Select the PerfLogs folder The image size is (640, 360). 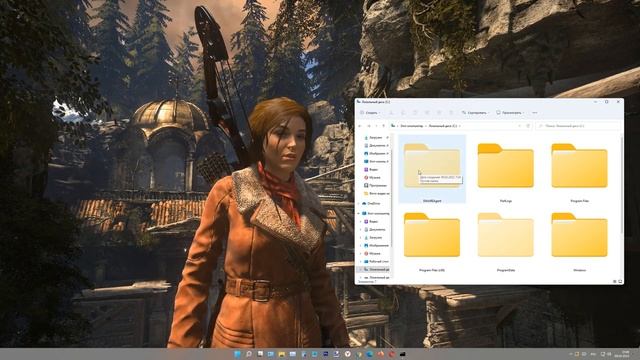click(505, 169)
